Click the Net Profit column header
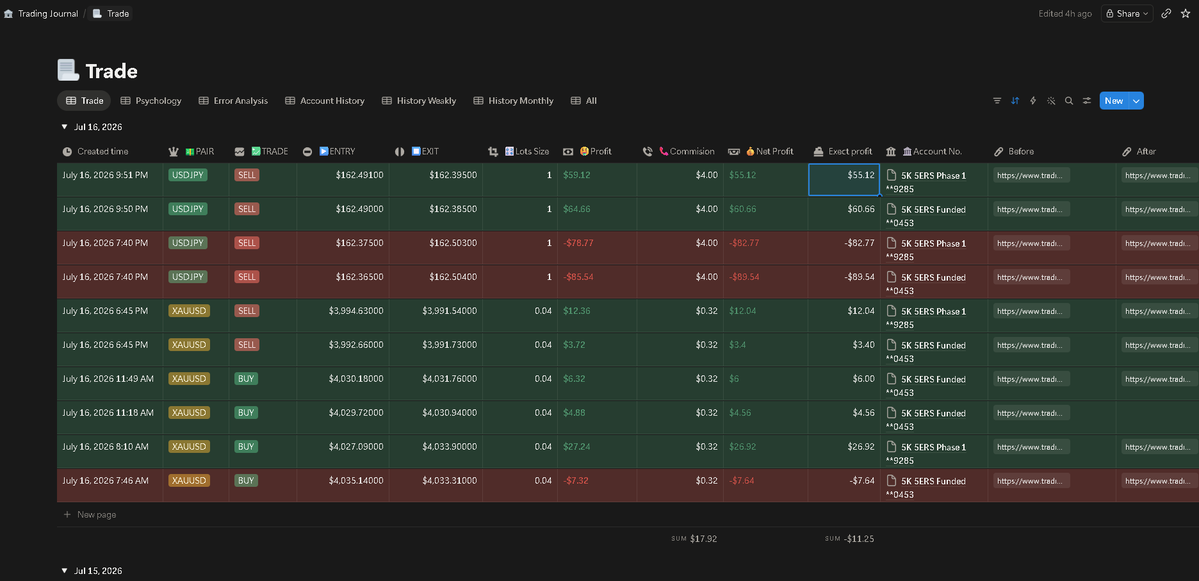The image size is (1199, 581). (x=765, y=151)
